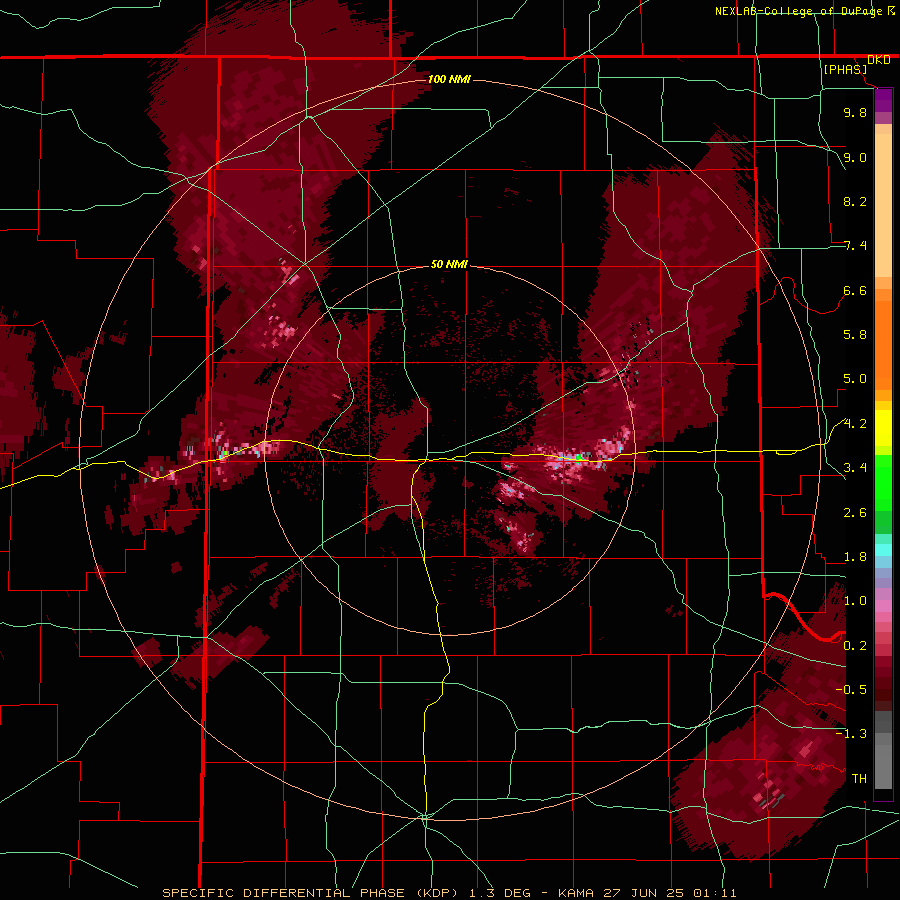Click the 1.8 value on the color scale
The image size is (900, 900).
[855, 557]
